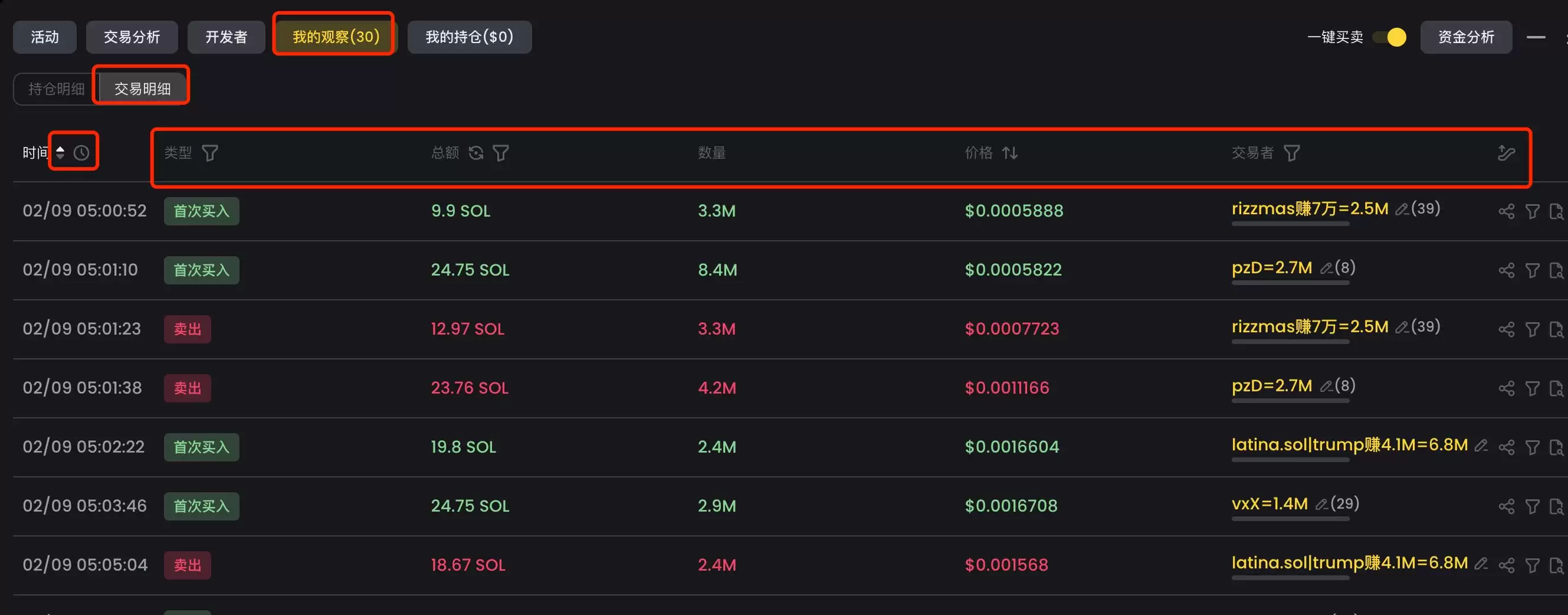Open transaction lookup icon on 05:01:23 row
Viewport: 1568px width, 615px height.
1555,329
